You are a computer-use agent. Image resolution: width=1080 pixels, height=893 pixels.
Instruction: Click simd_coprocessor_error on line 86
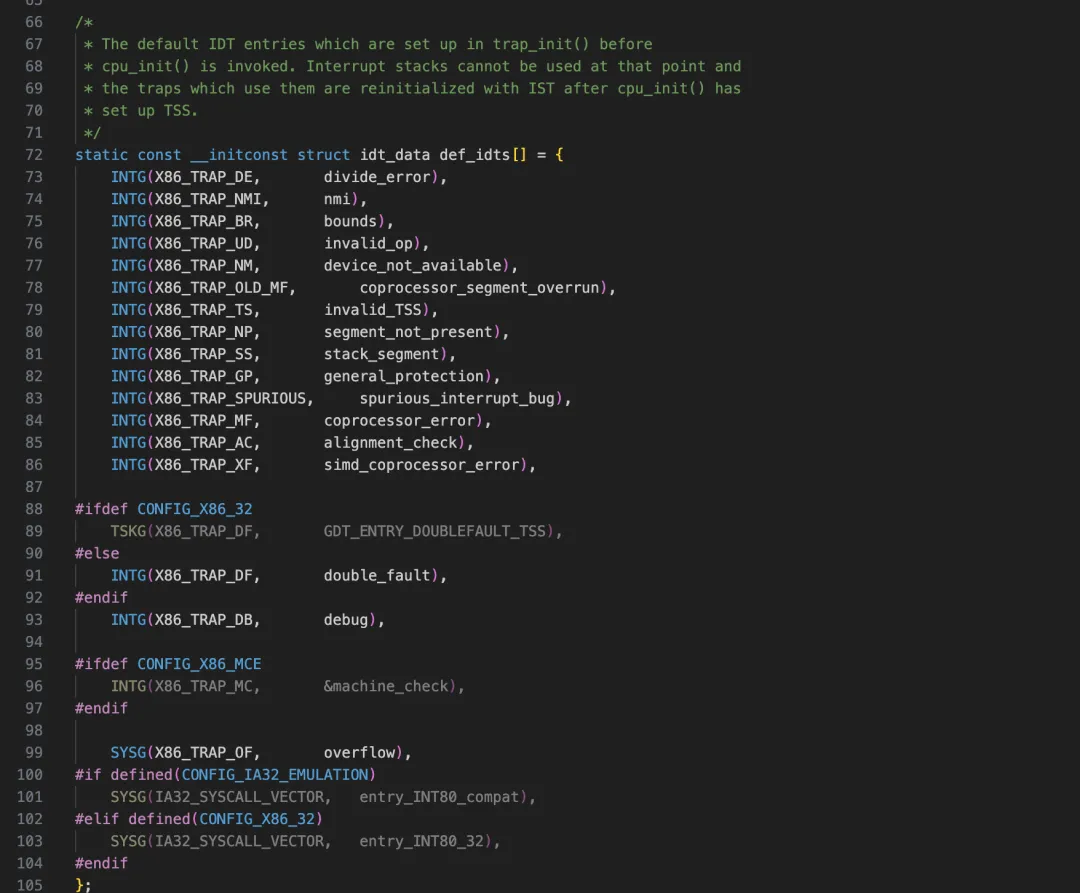(422, 465)
